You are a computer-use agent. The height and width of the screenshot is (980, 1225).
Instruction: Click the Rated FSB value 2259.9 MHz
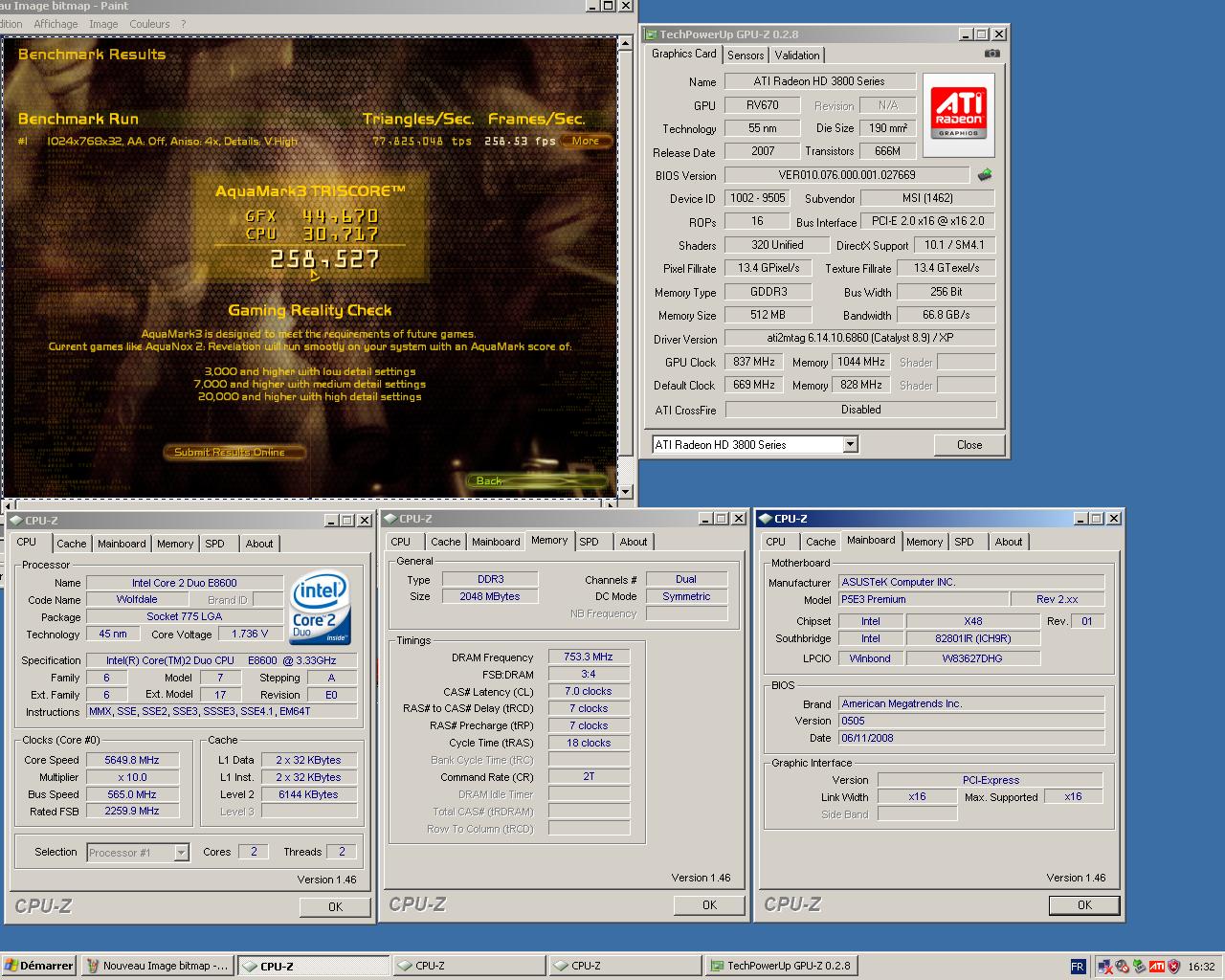(132, 811)
